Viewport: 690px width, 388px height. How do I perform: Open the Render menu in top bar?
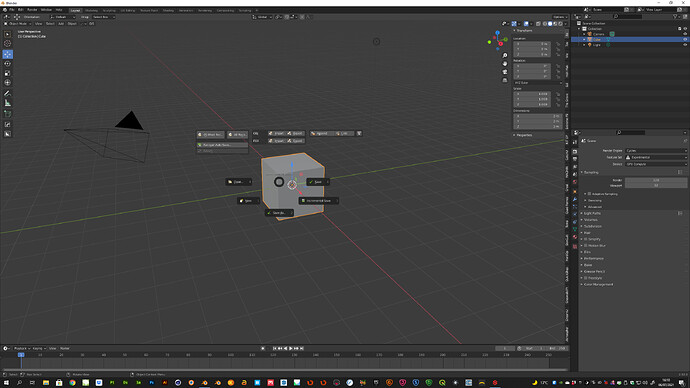32,10
